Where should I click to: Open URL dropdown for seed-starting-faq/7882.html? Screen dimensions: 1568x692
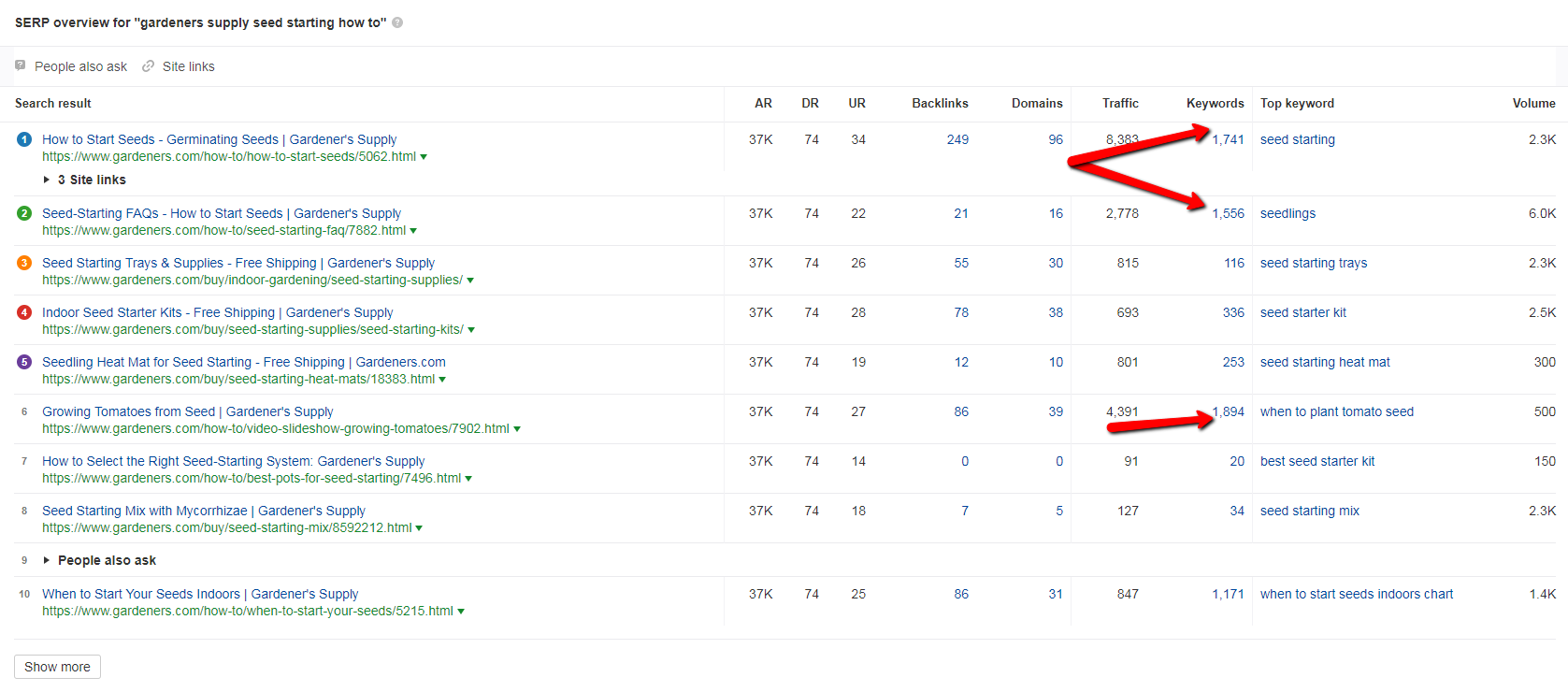[413, 231]
